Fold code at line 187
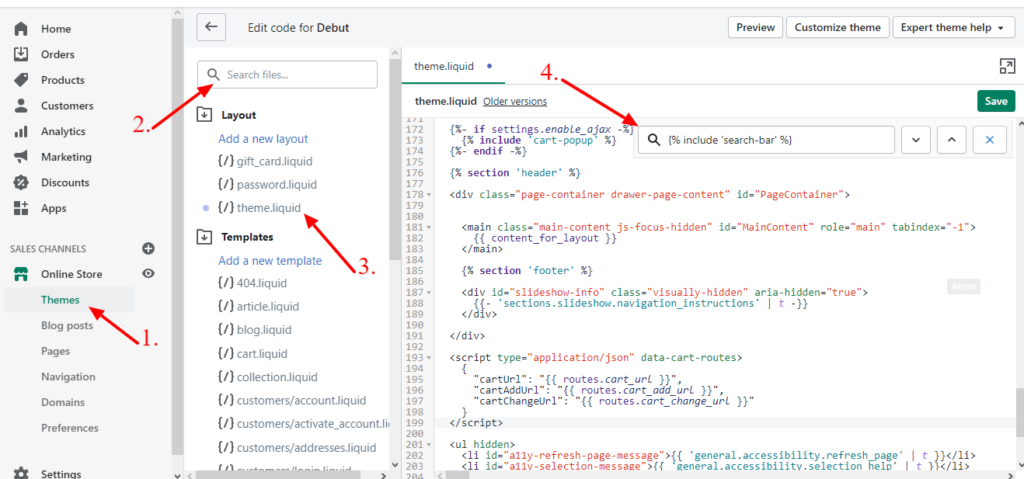This screenshot has width=1024, height=479. click(428, 292)
